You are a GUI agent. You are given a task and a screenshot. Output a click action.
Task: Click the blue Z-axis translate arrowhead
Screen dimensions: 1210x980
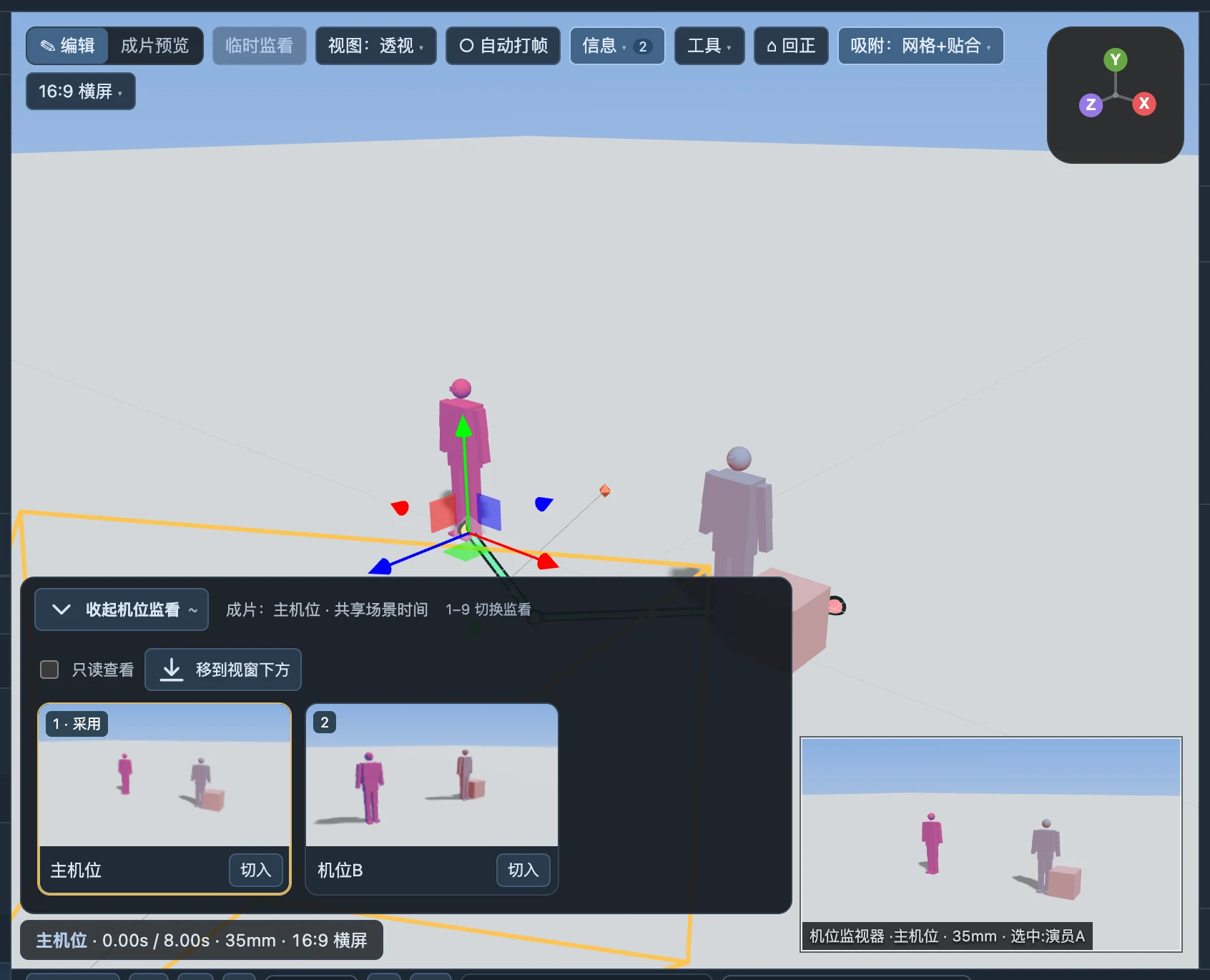click(380, 567)
